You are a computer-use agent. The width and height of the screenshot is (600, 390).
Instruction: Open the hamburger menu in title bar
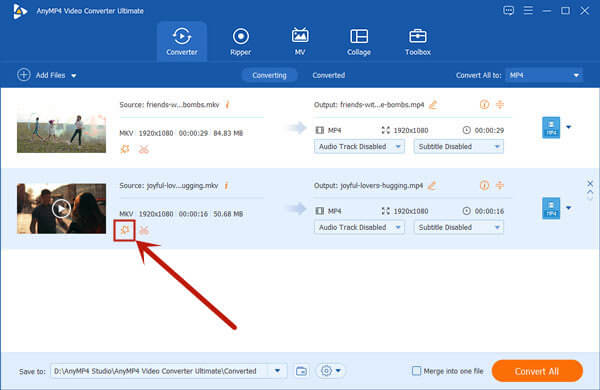click(528, 11)
